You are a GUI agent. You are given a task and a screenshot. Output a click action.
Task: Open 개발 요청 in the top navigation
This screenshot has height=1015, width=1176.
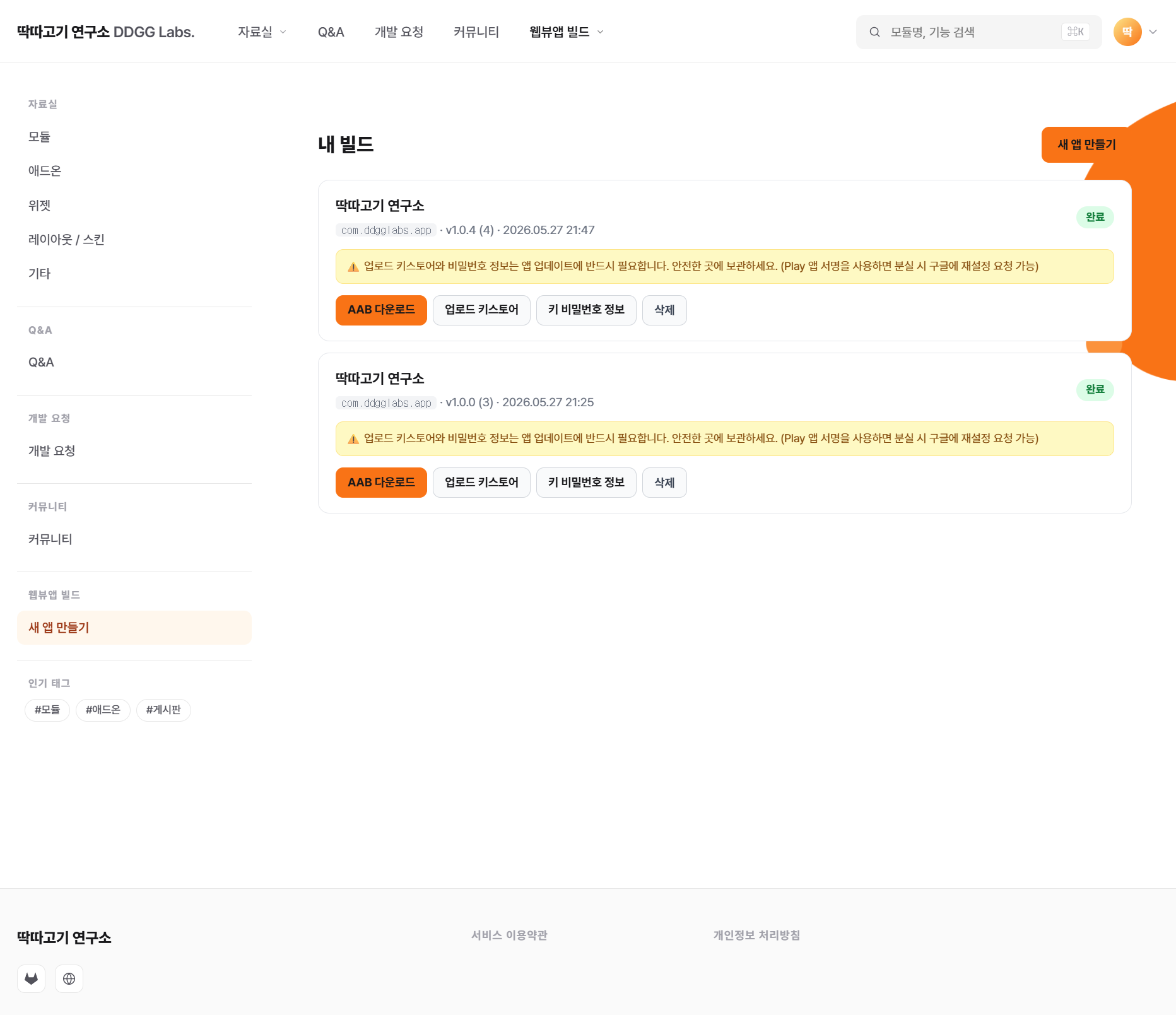coord(399,32)
